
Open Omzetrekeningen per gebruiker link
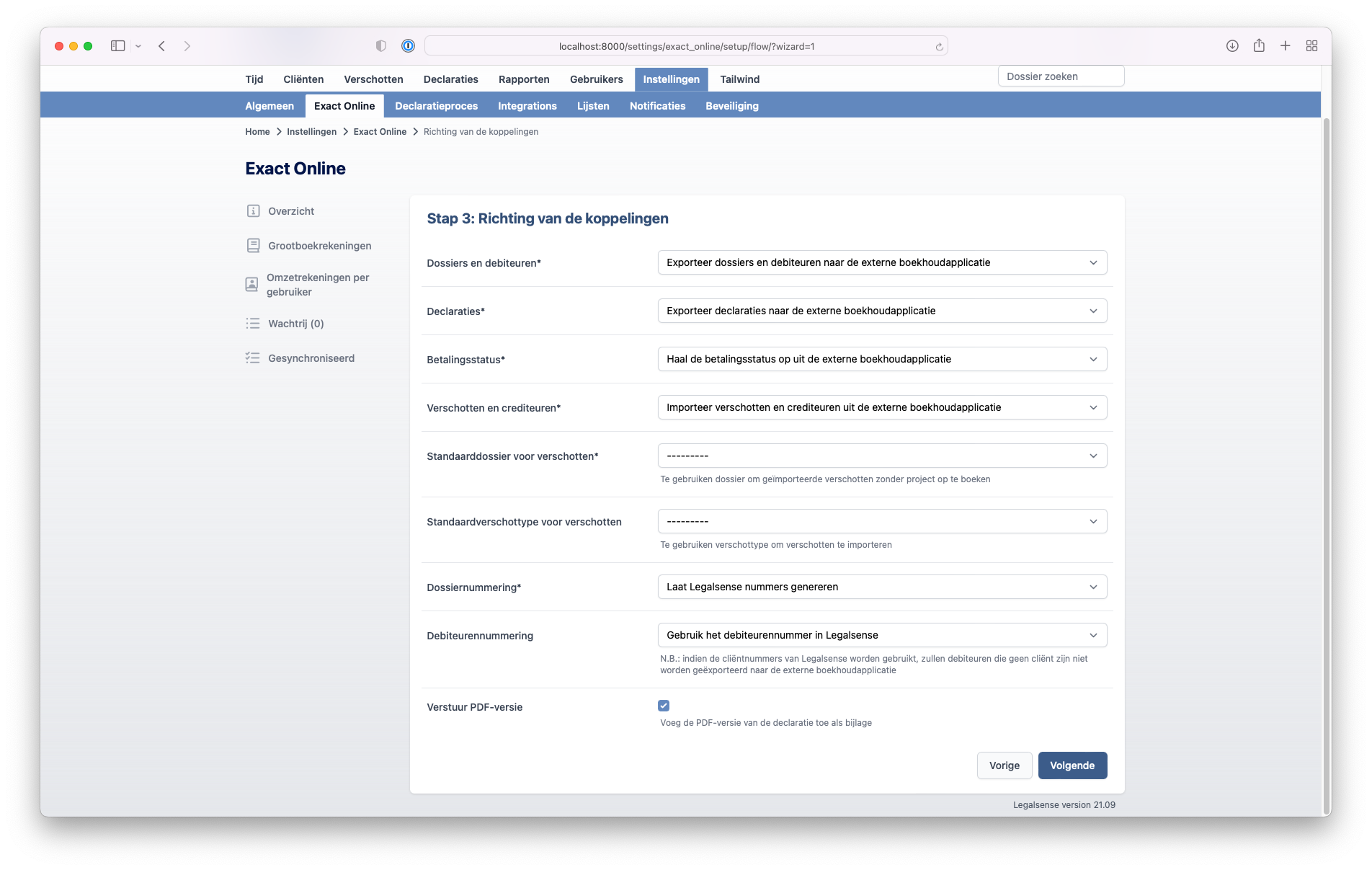point(318,285)
